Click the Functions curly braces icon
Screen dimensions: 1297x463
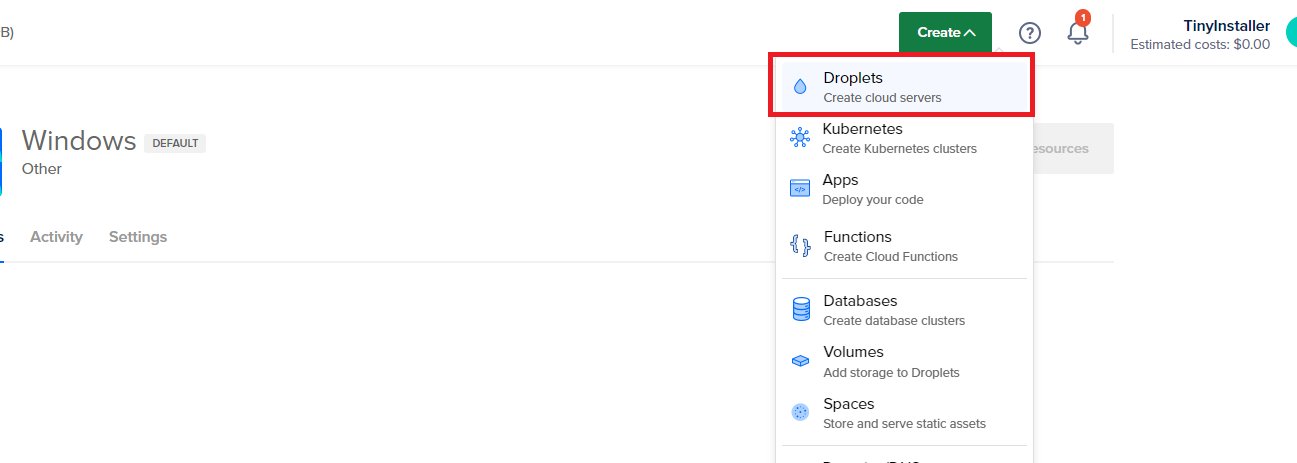point(799,246)
